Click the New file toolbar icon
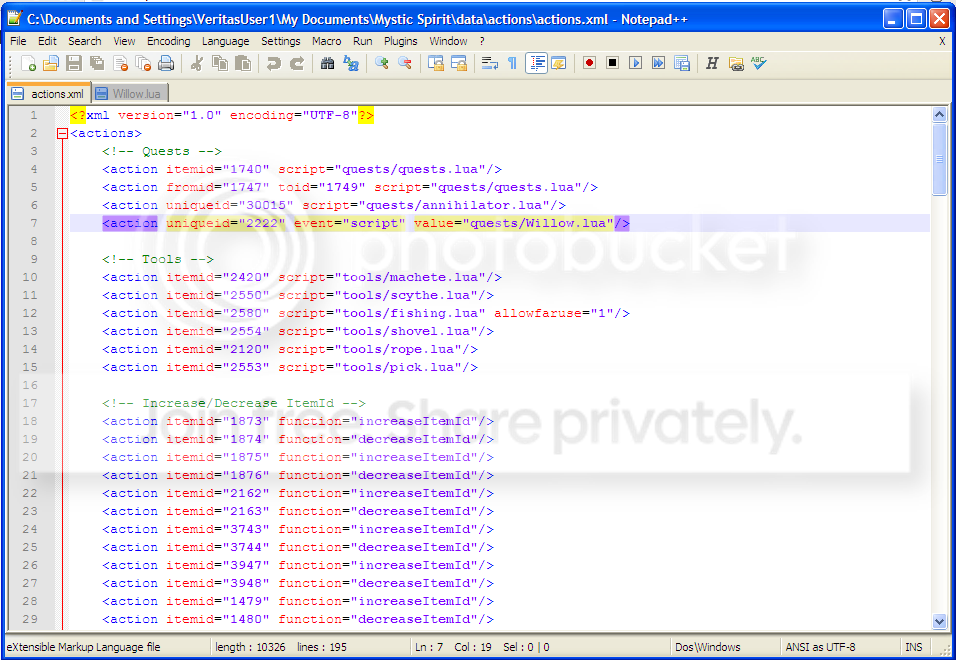 click(x=28, y=63)
